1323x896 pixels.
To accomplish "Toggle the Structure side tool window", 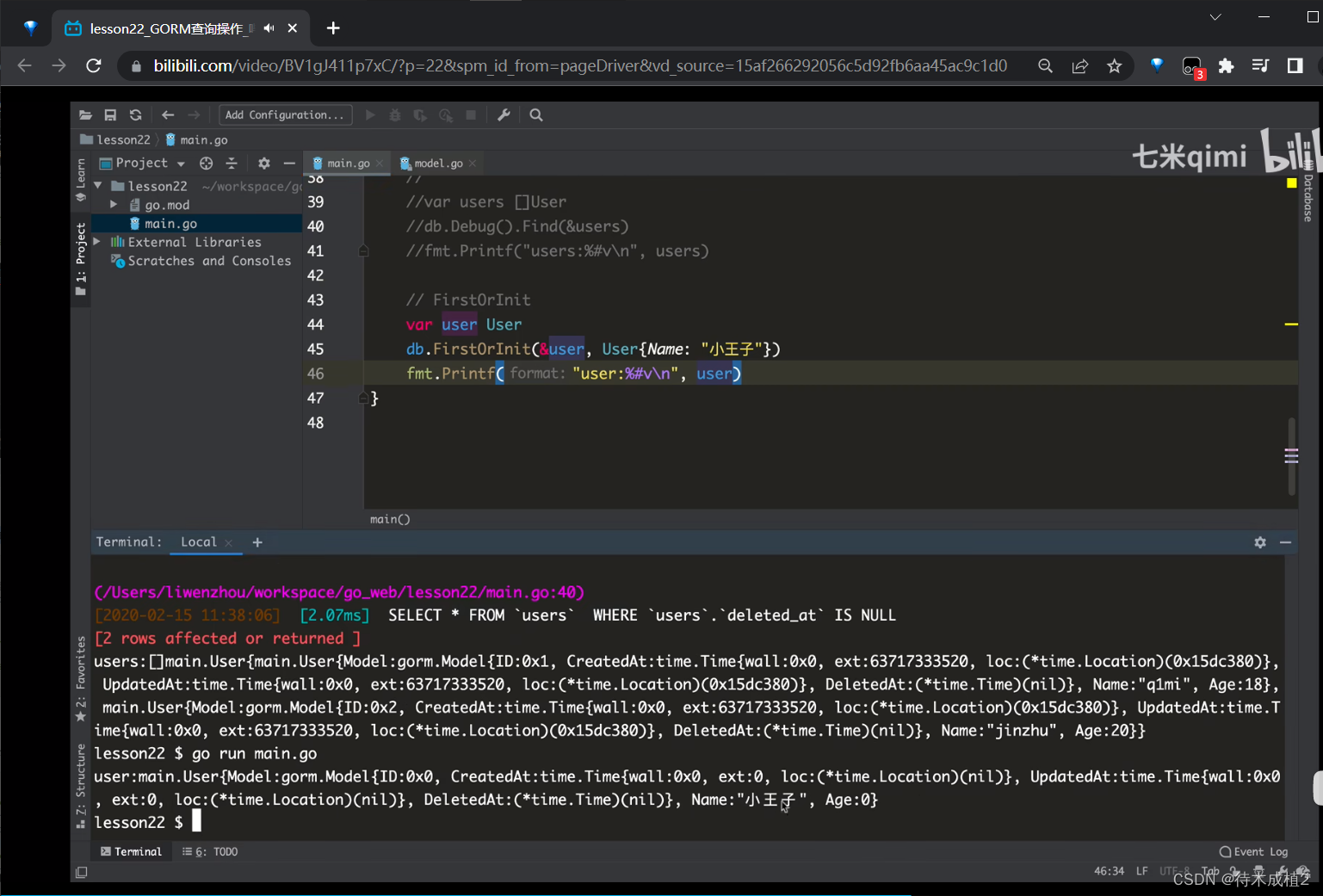I will 81,785.
